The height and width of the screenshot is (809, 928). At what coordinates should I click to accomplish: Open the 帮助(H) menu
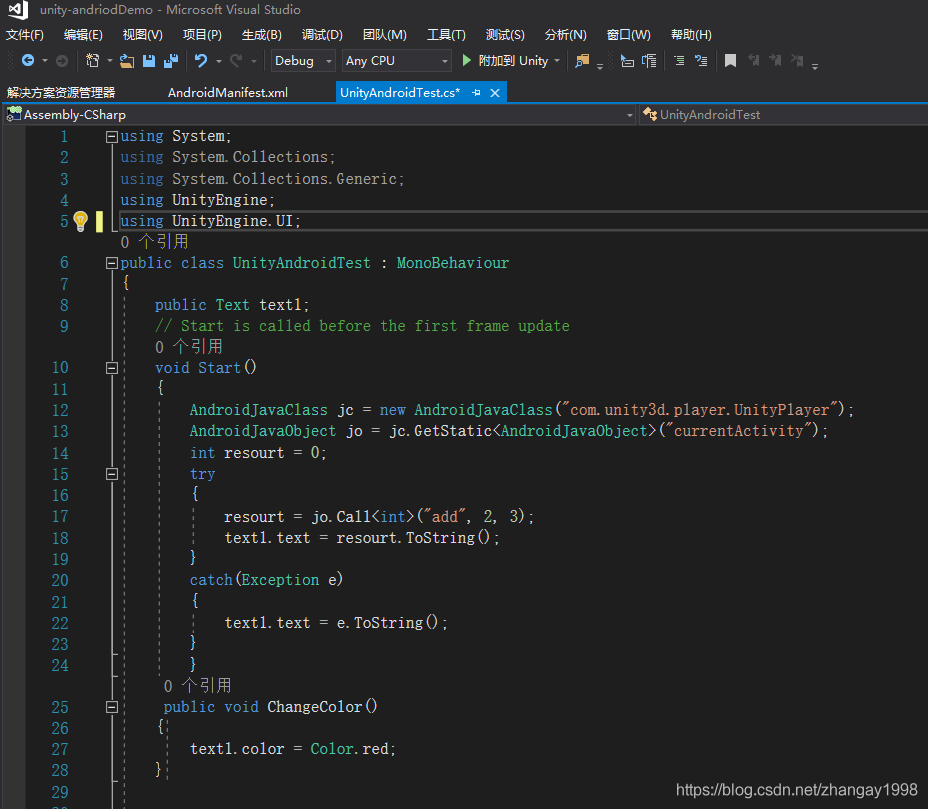click(691, 35)
